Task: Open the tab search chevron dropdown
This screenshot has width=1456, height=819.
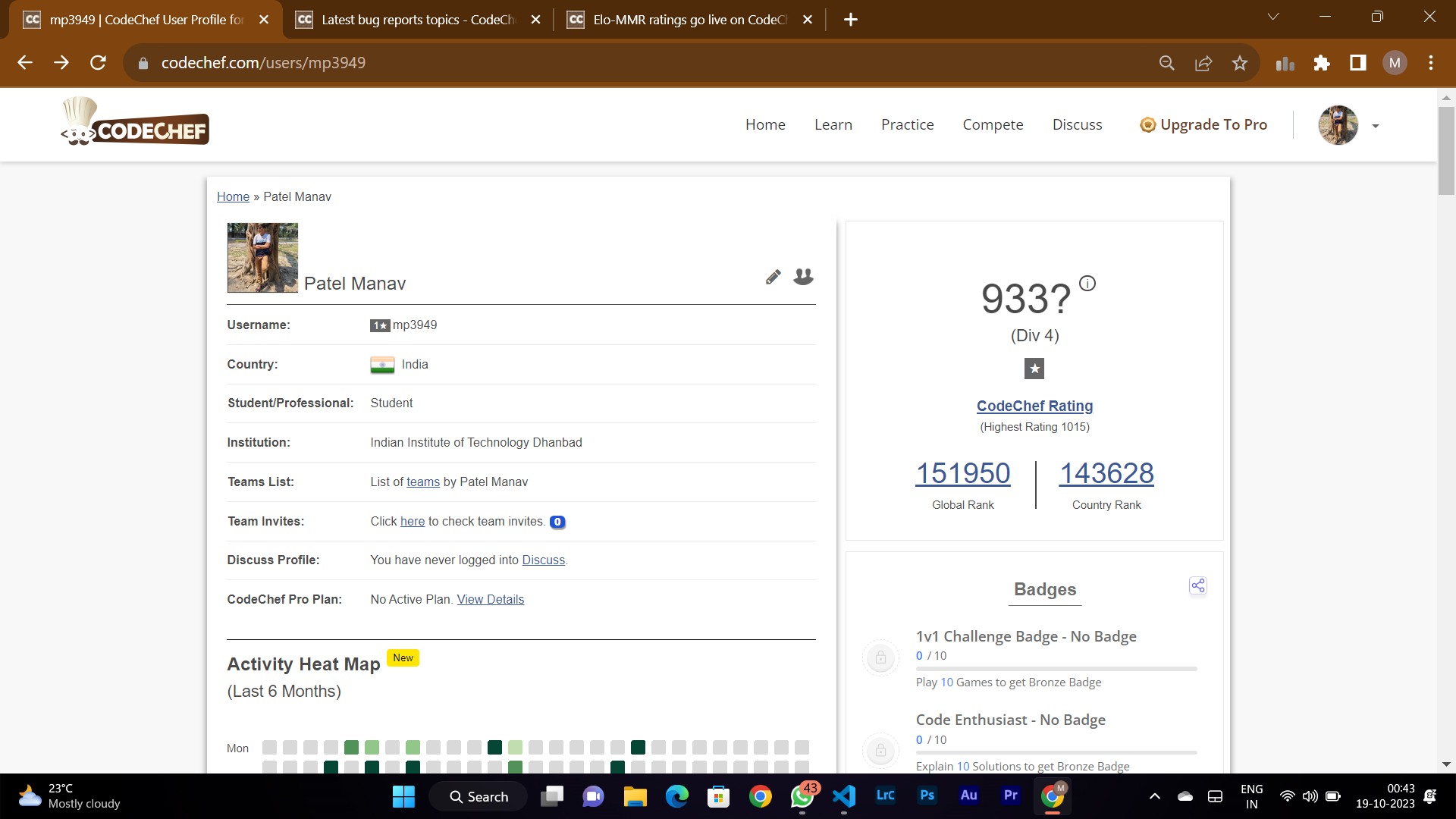Action: click(1273, 17)
